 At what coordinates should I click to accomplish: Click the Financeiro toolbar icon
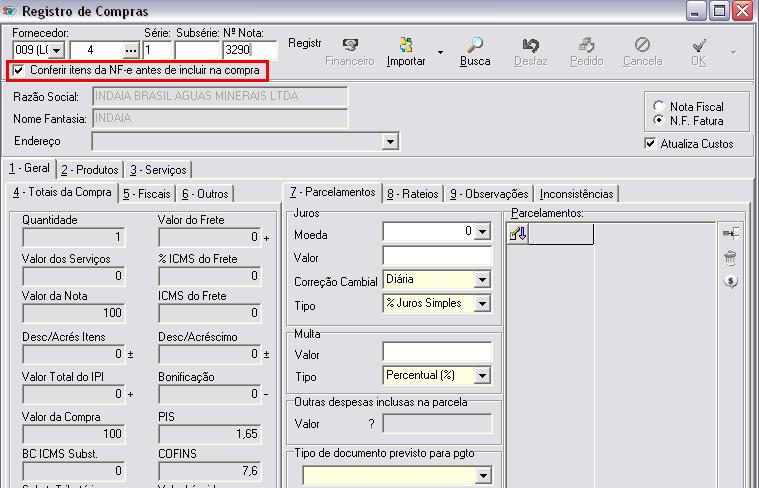click(350, 47)
